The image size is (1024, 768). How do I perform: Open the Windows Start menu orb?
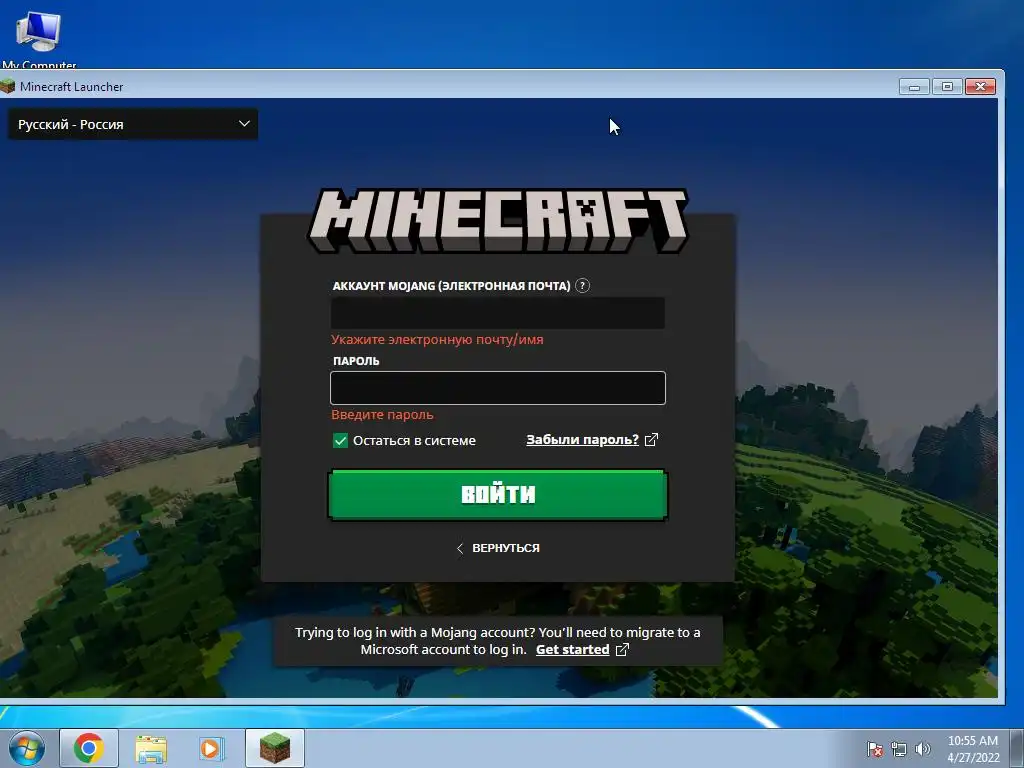click(27, 748)
